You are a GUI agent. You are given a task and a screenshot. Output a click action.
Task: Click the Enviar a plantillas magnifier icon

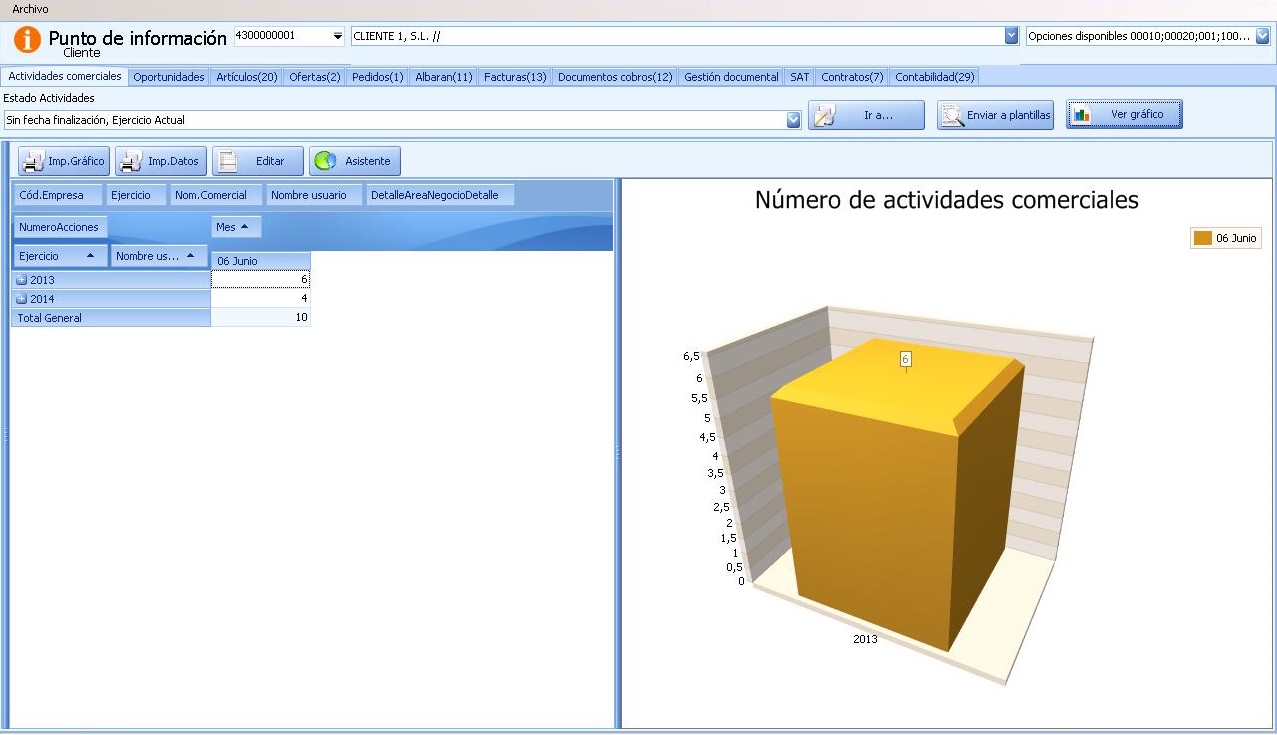pyautogui.click(x=951, y=116)
